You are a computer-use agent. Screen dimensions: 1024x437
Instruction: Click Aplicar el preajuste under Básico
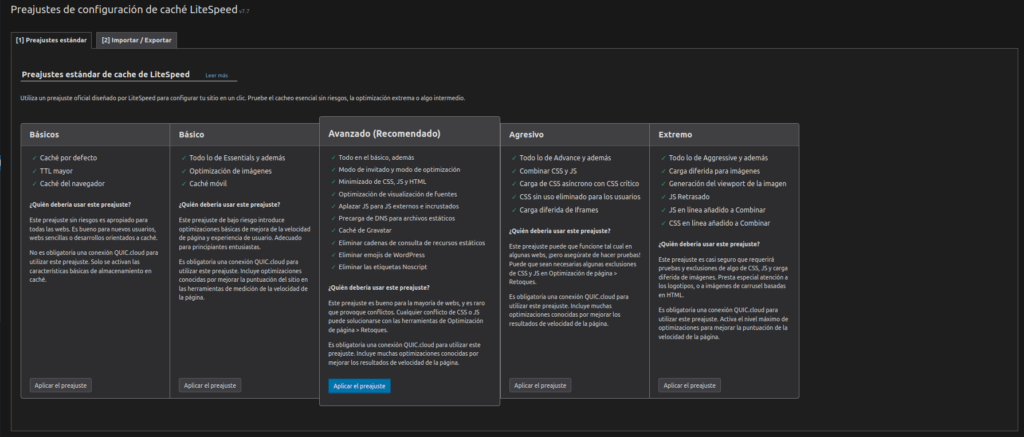click(x=210, y=385)
